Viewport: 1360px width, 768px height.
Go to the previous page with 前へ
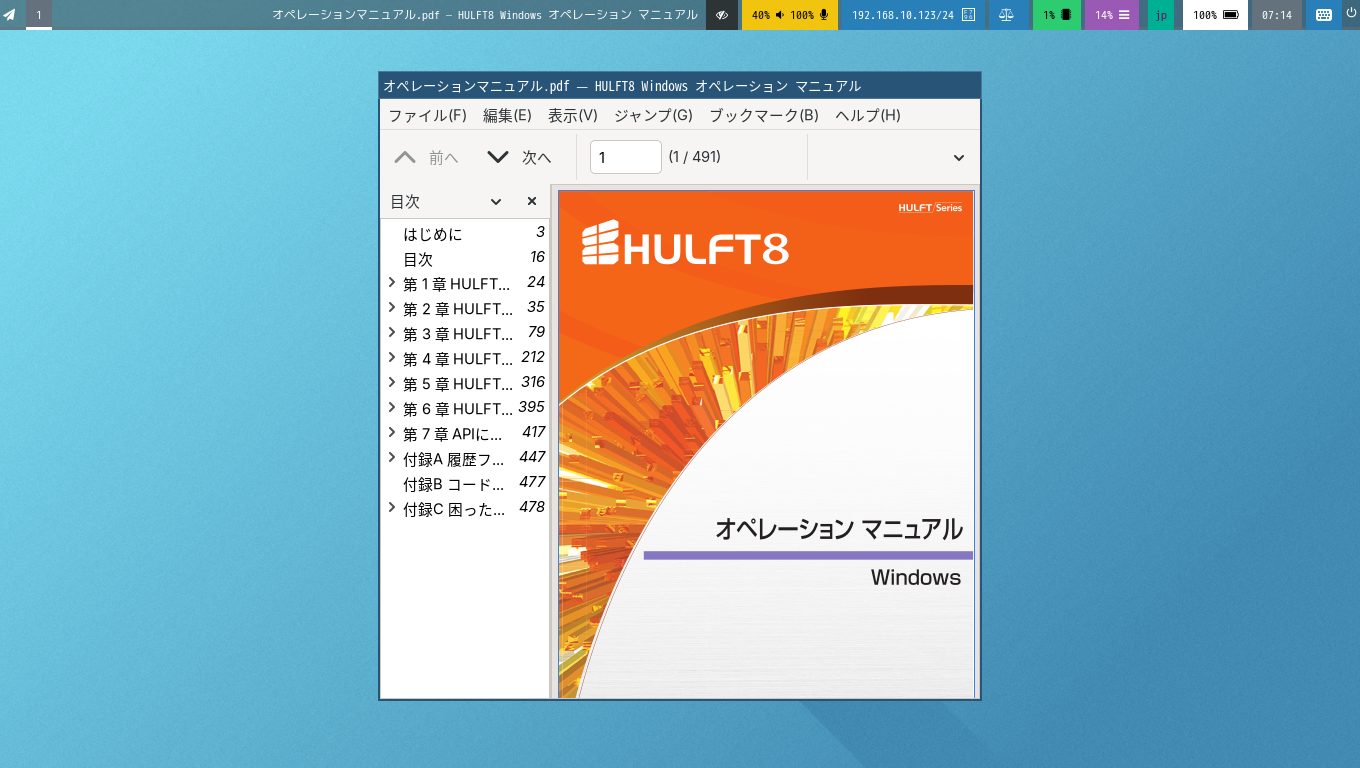427,157
